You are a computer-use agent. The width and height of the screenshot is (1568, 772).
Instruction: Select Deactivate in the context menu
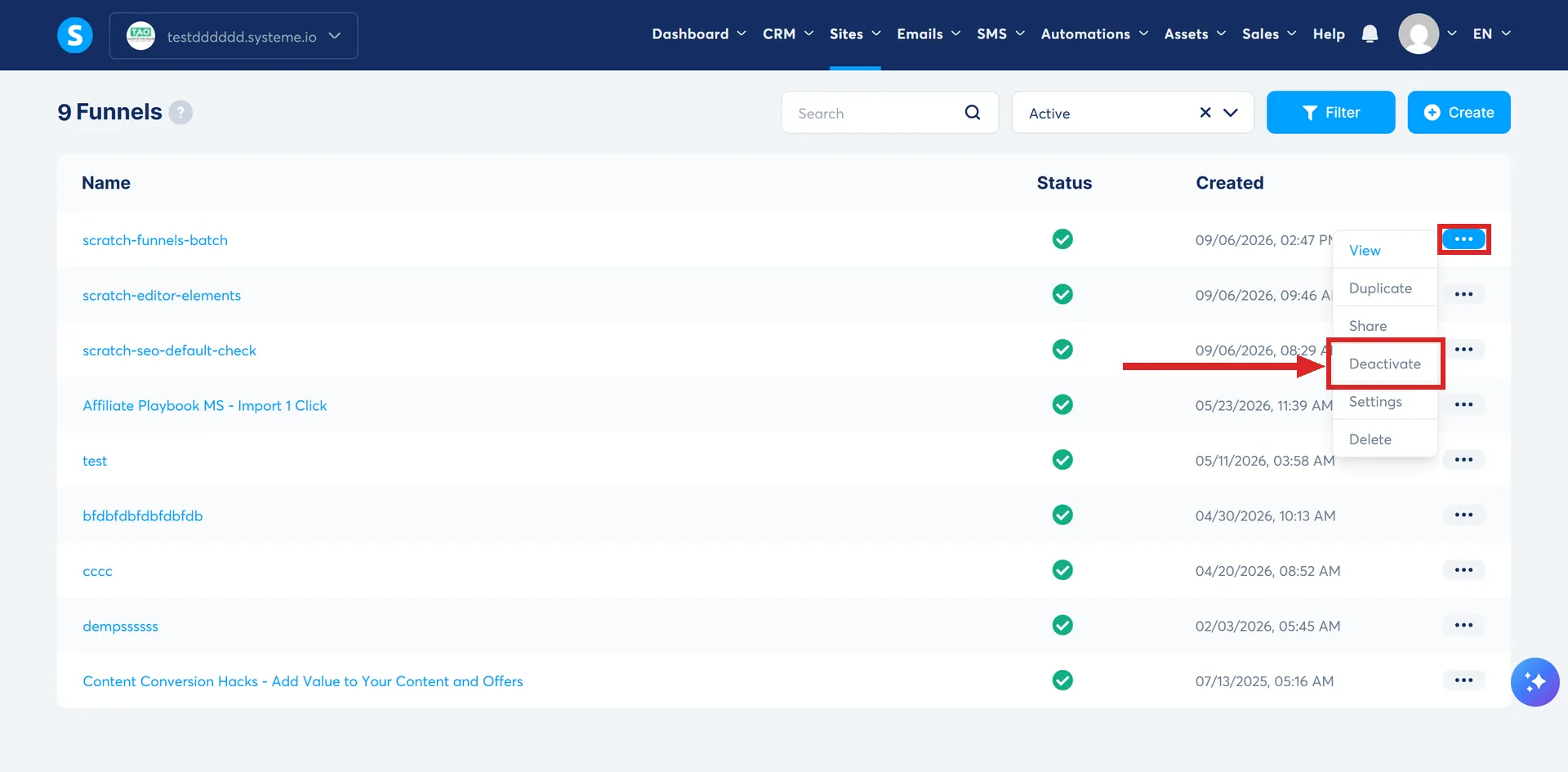(x=1385, y=364)
